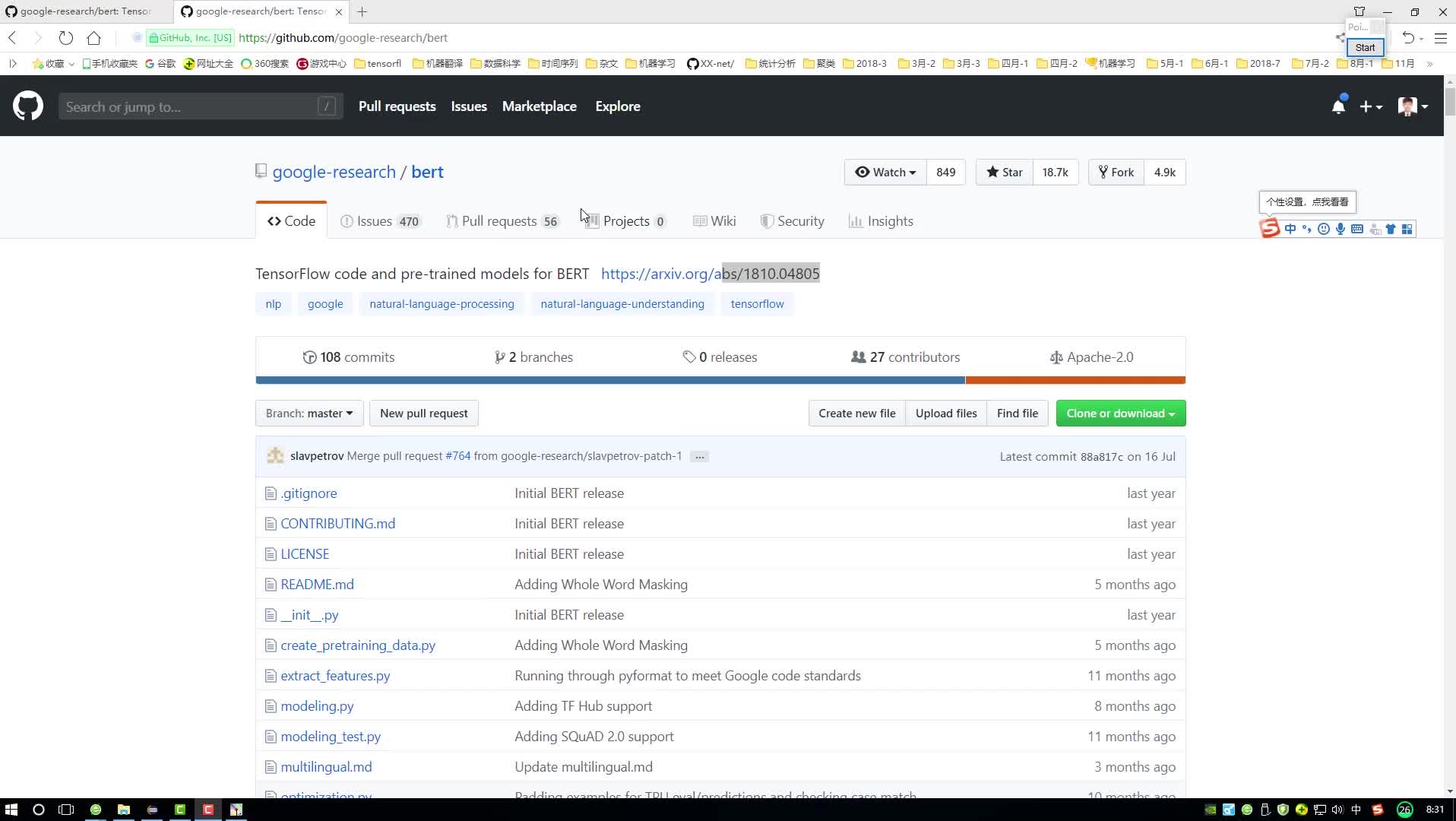Switch to first browser tab
The image size is (1456, 821).
click(86, 11)
